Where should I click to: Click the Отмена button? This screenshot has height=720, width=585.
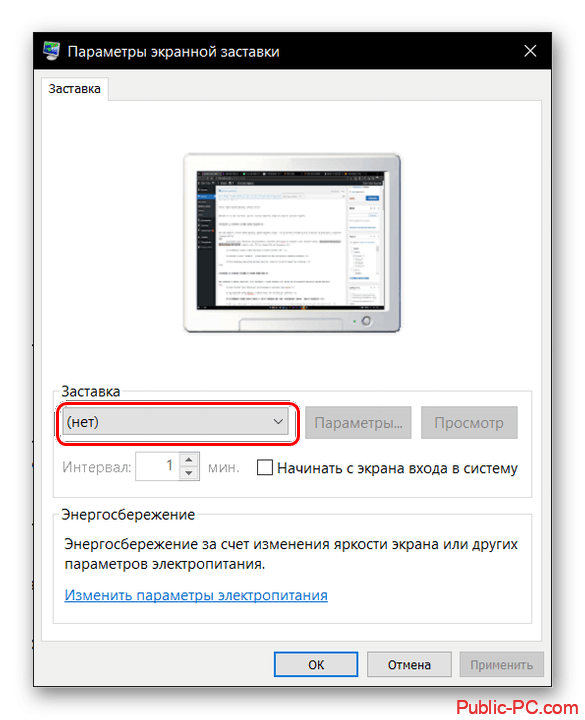coord(409,664)
